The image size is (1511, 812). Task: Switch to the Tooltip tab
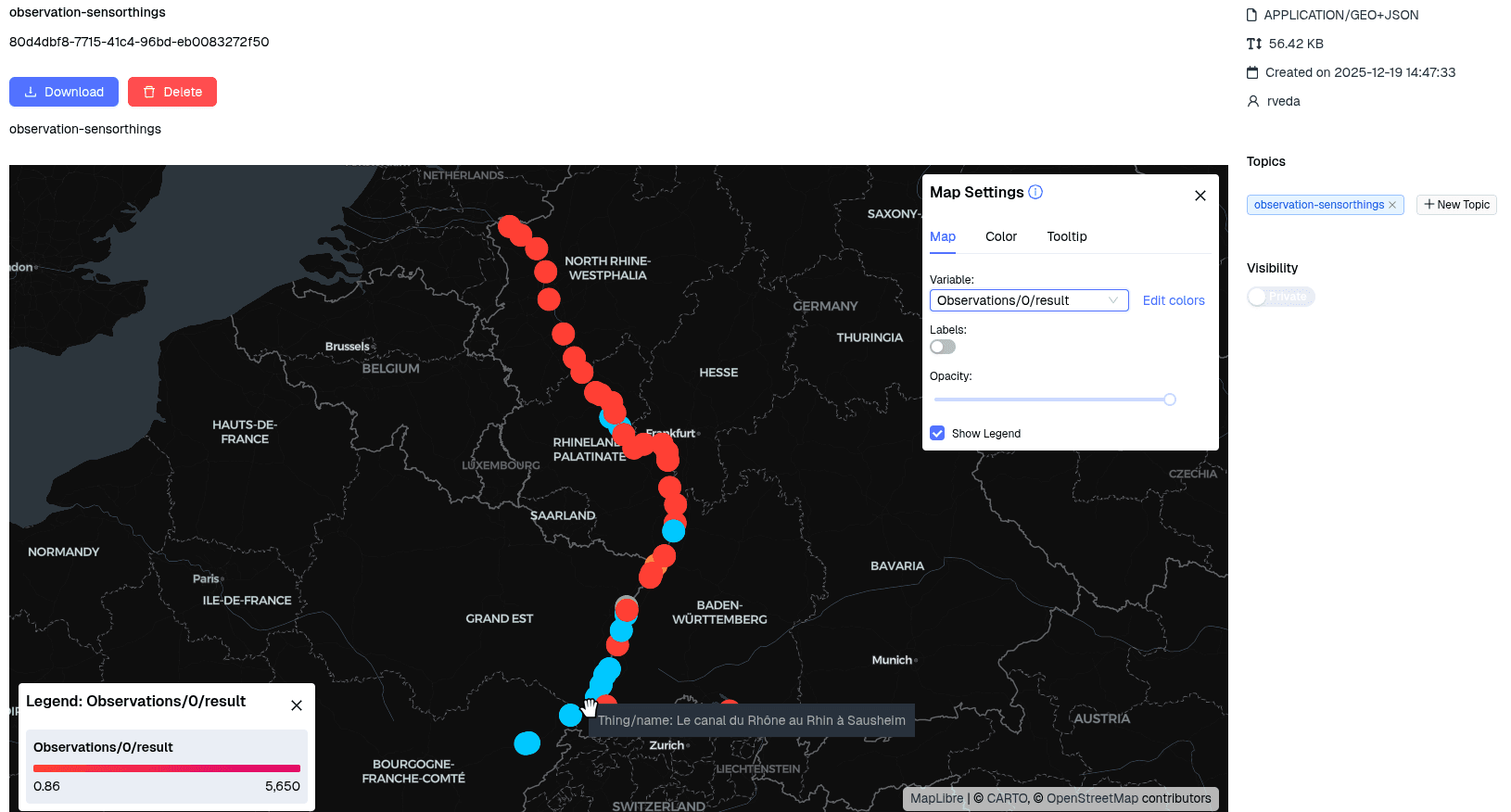click(x=1066, y=236)
